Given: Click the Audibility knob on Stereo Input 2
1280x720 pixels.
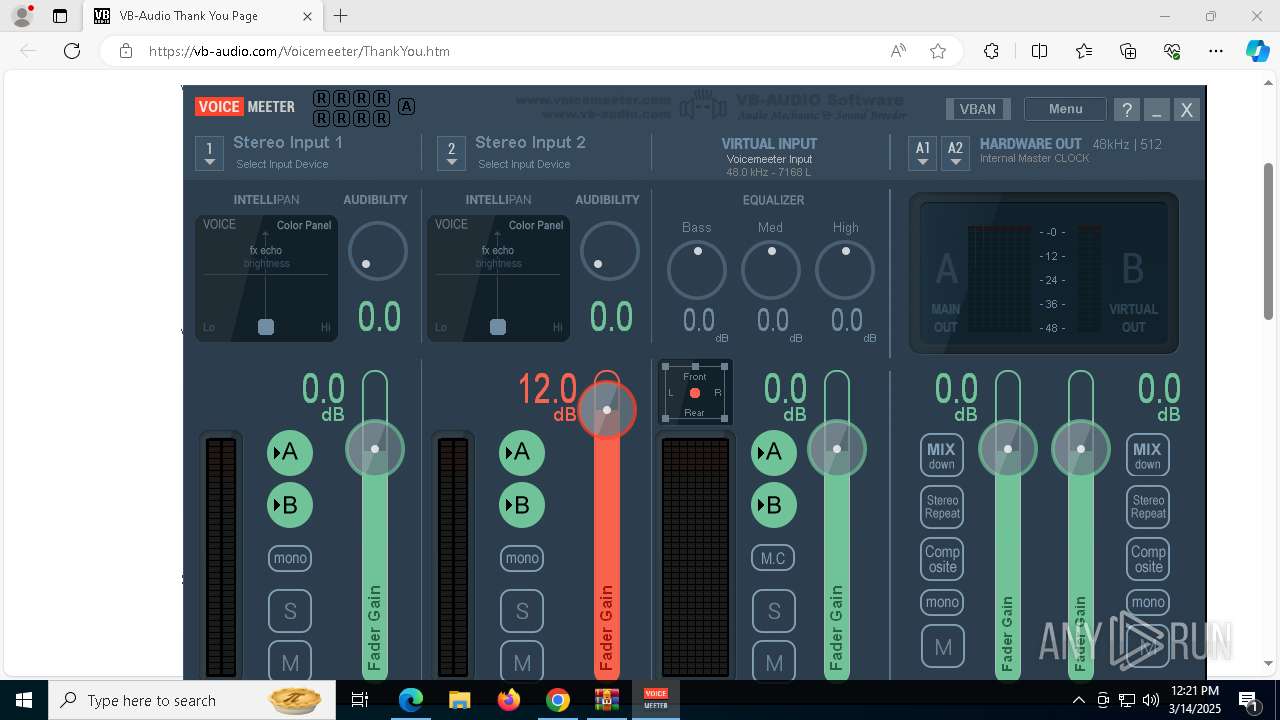Looking at the screenshot, I should [609, 251].
